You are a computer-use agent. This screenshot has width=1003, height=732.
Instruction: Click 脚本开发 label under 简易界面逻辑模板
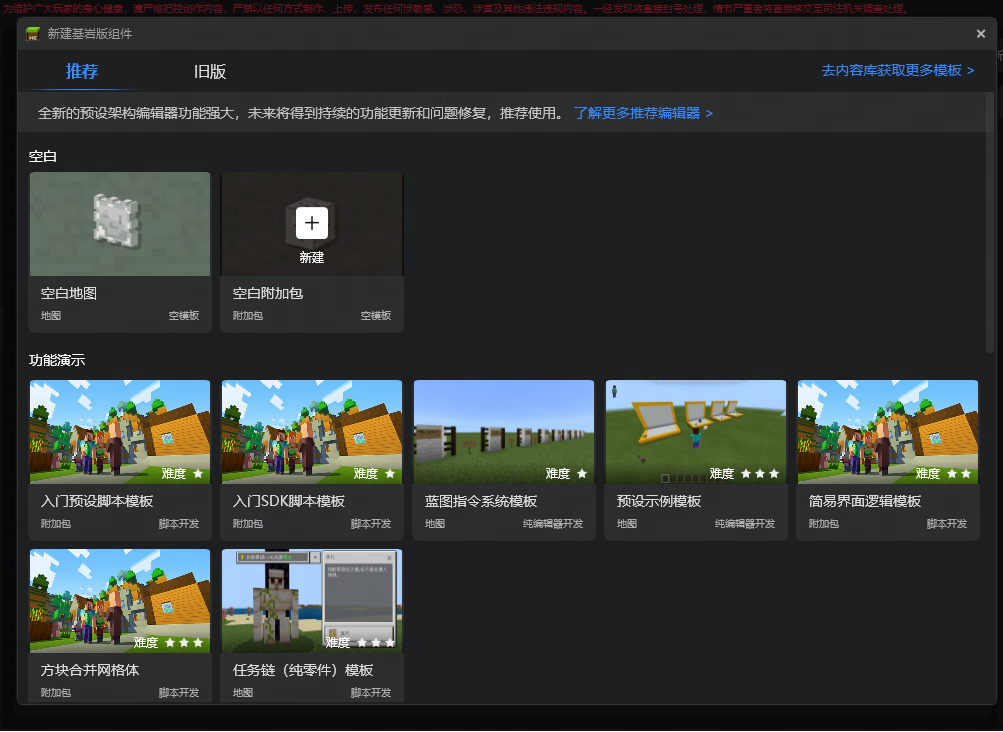coord(947,523)
